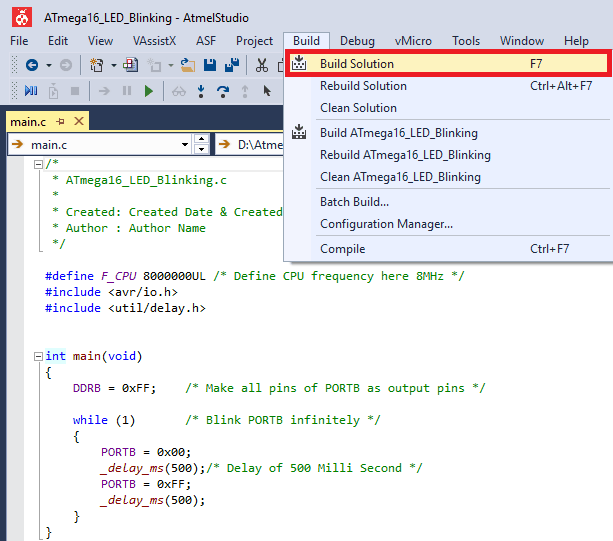Open the Edit menu
Image resolution: width=613 pixels, height=541 pixels.
pos(58,41)
